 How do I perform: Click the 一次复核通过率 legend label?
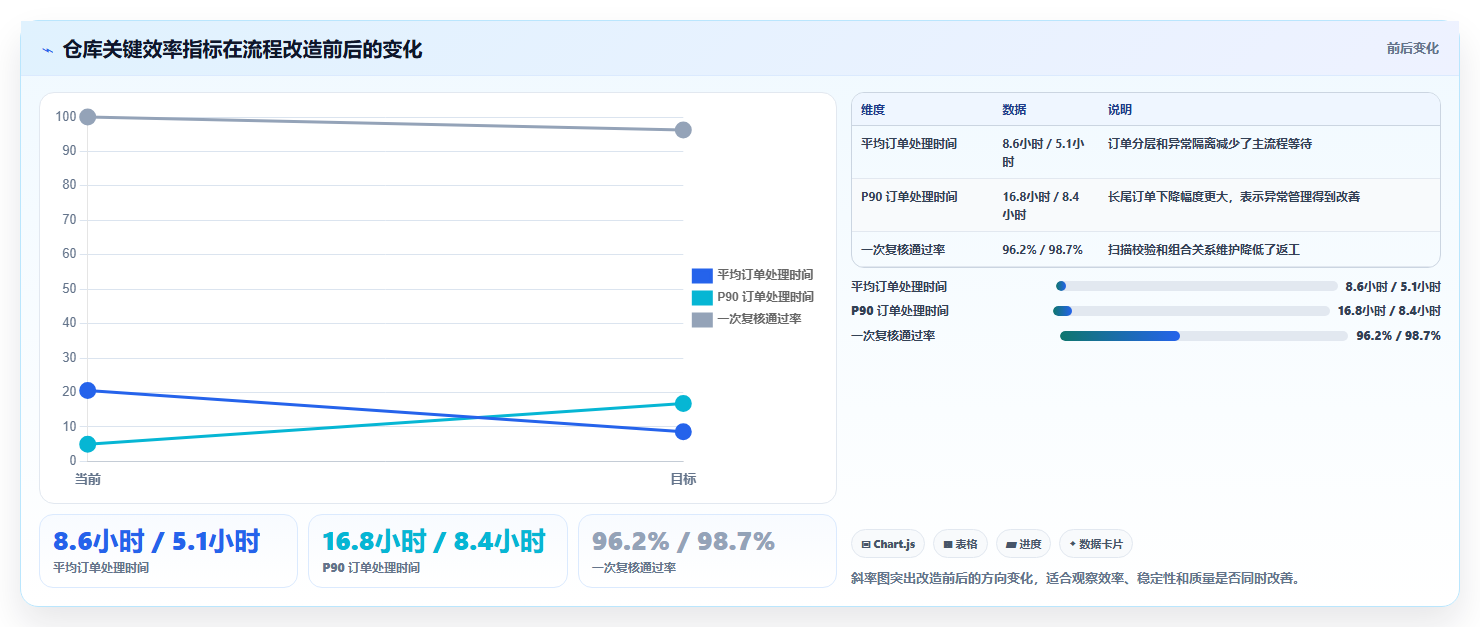click(x=759, y=319)
